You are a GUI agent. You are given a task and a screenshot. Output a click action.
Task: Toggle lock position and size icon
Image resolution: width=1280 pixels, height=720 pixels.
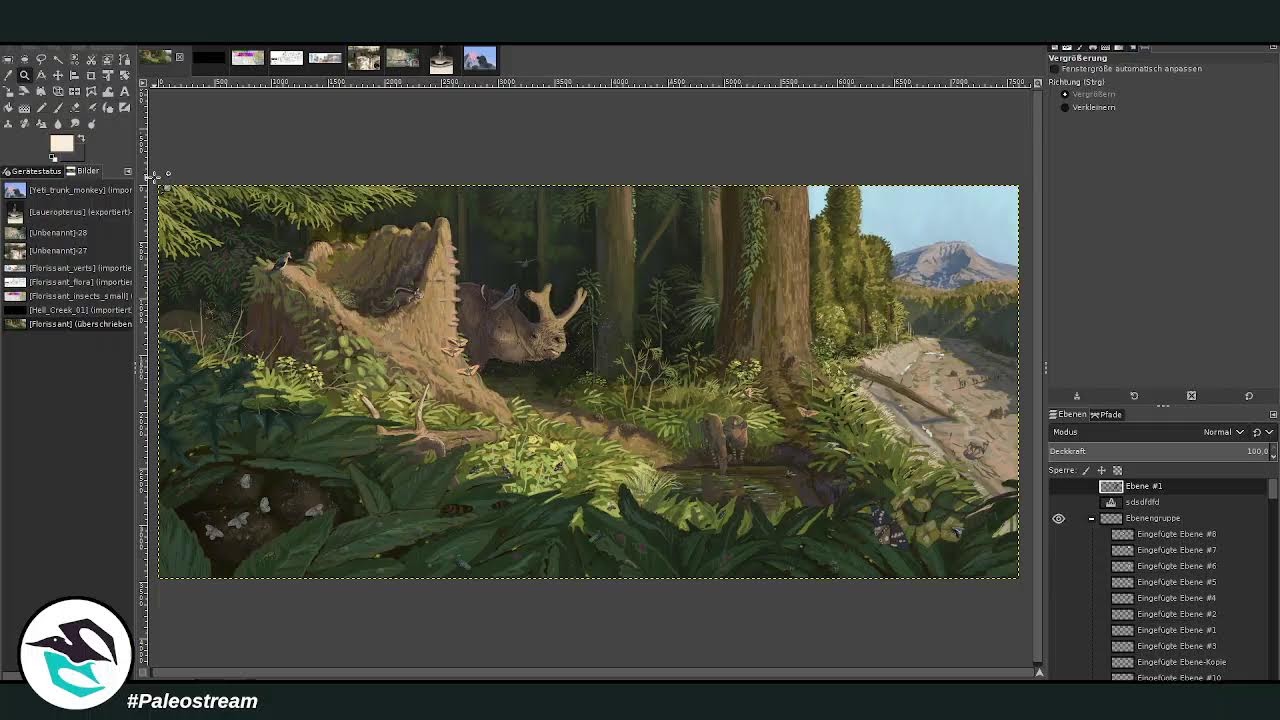click(1101, 470)
